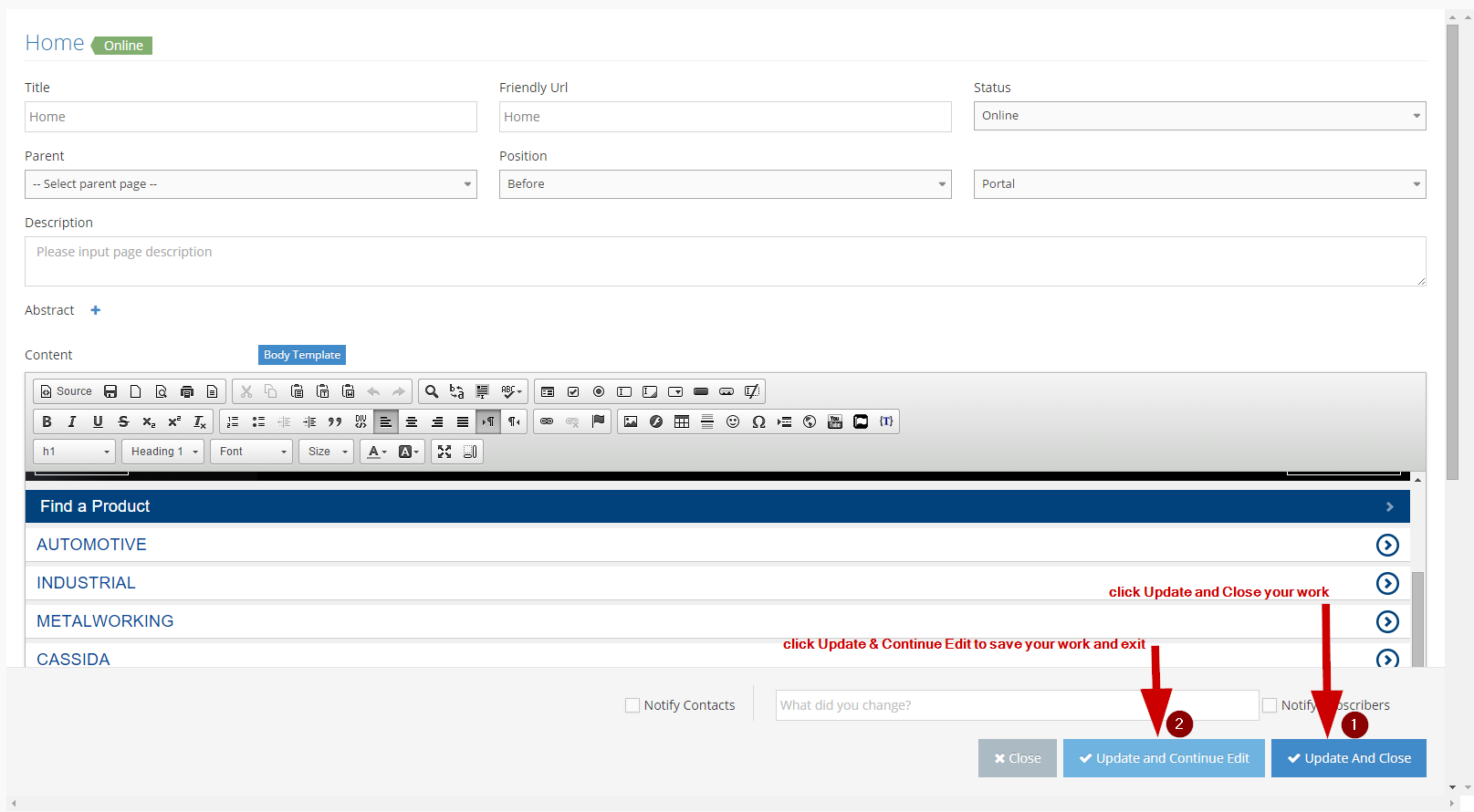Image resolution: width=1474 pixels, height=812 pixels.
Task: Select the INDUSTRIAL menu entry
Action: tap(86, 583)
